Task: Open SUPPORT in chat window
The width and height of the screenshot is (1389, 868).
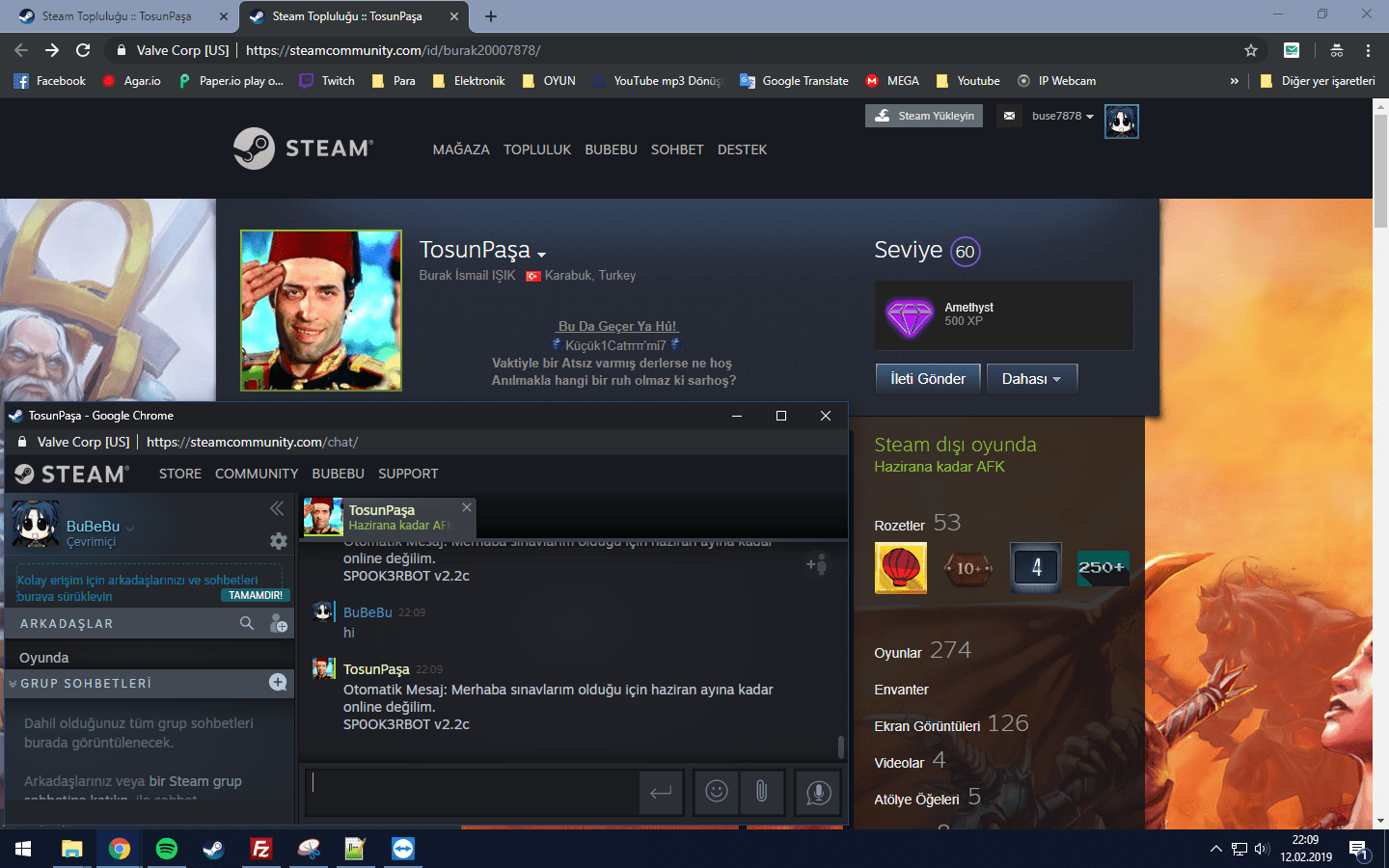Action: (x=408, y=474)
